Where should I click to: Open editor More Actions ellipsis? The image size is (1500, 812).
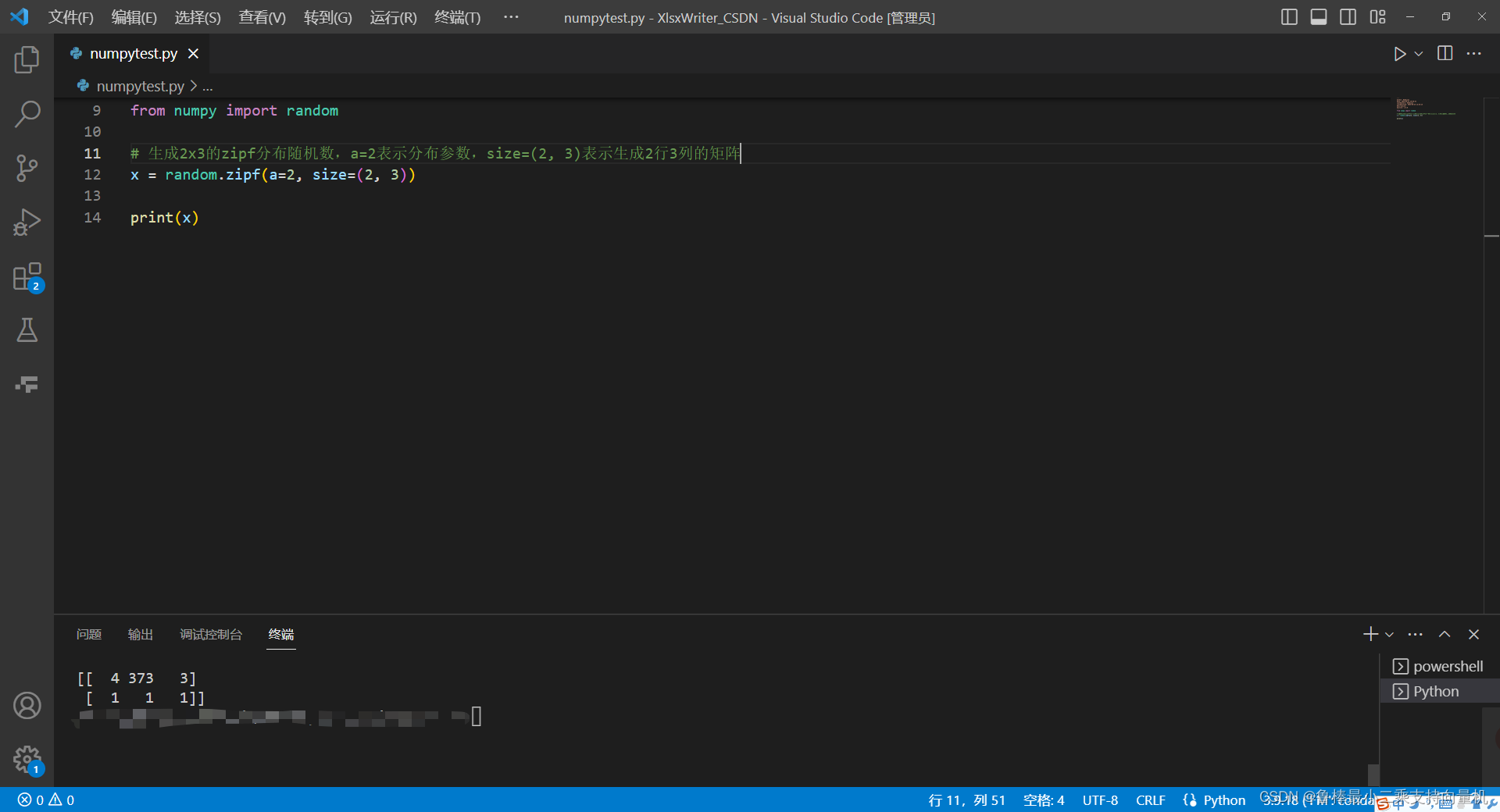click(x=1474, y=54)
